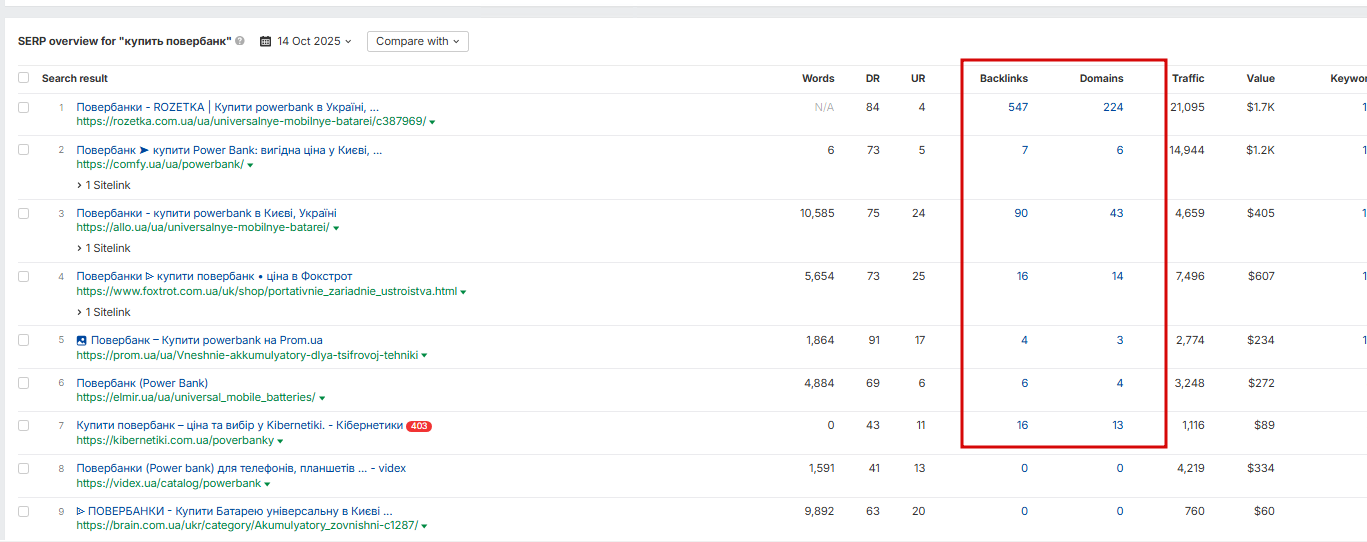
Task: Open the rozetka.com.ua URL link
Action: click(x=251, y=122)
